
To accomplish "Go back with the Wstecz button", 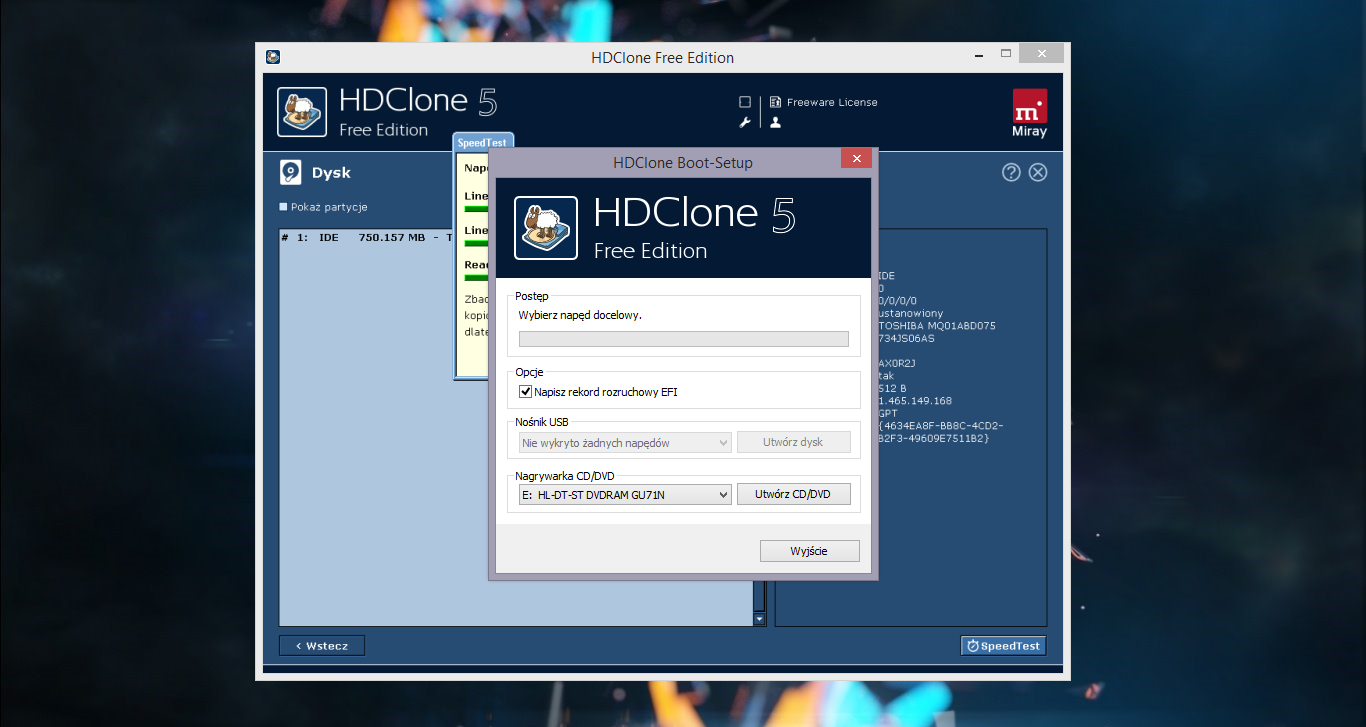I will [322, 646].
